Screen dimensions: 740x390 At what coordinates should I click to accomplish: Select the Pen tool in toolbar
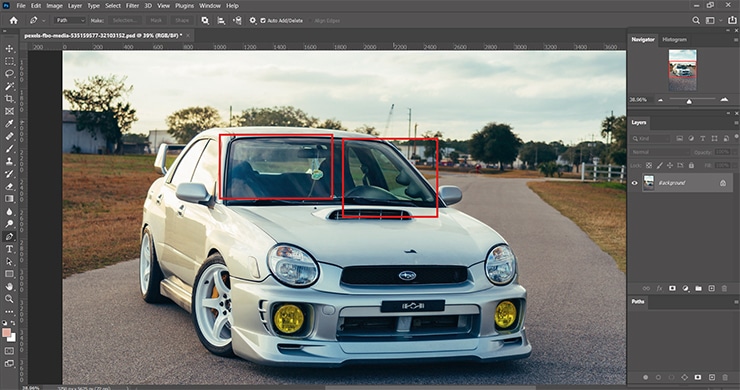coord(9,237)
